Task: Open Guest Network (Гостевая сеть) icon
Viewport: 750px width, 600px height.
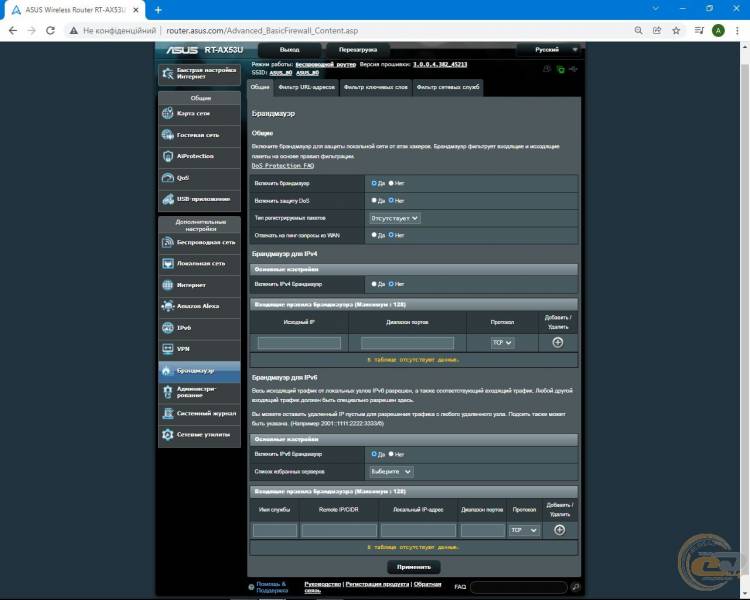Action: pos(167,135)
